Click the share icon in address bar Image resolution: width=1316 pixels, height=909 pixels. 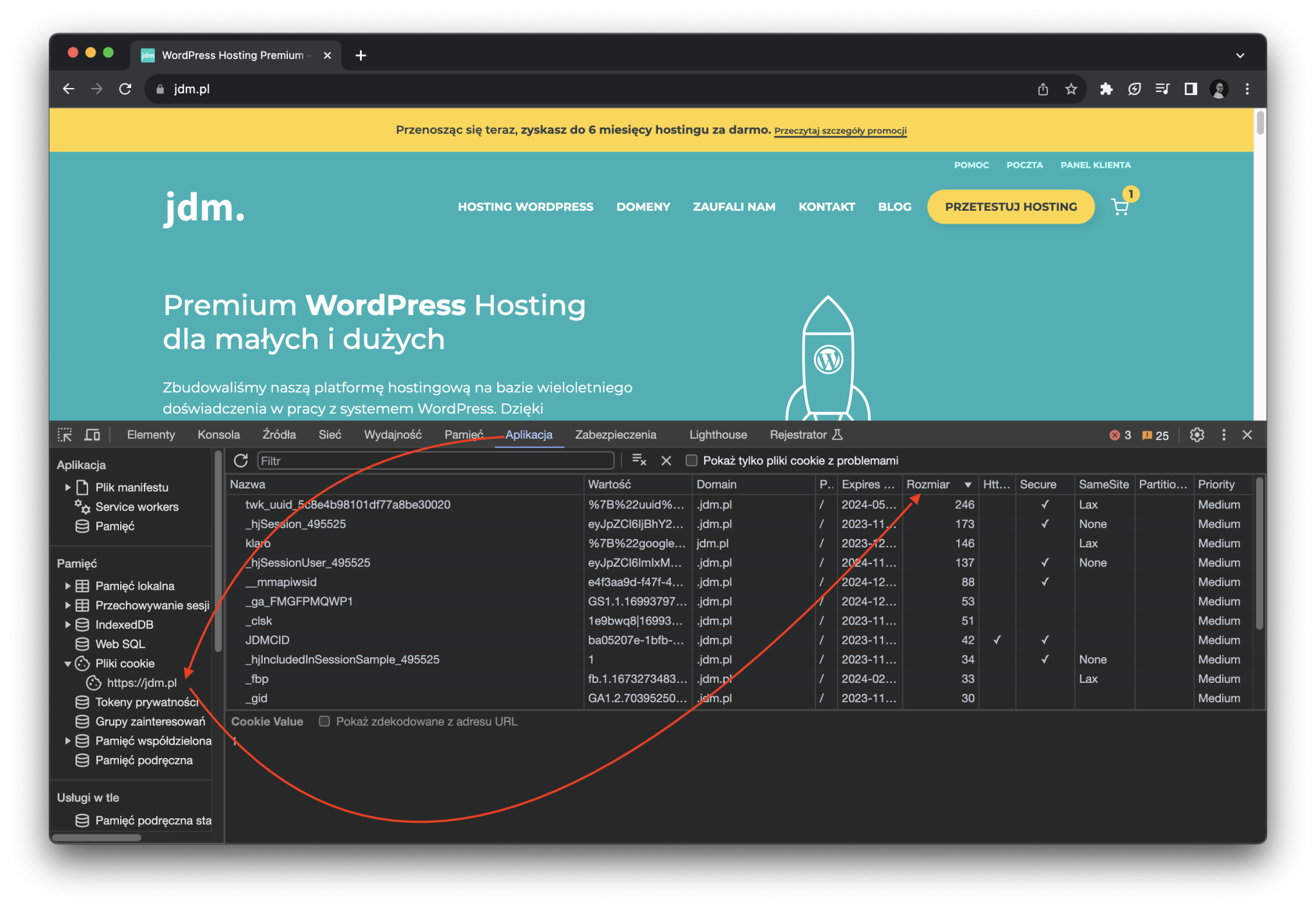pyautogui.click(x=1043, y=89)
